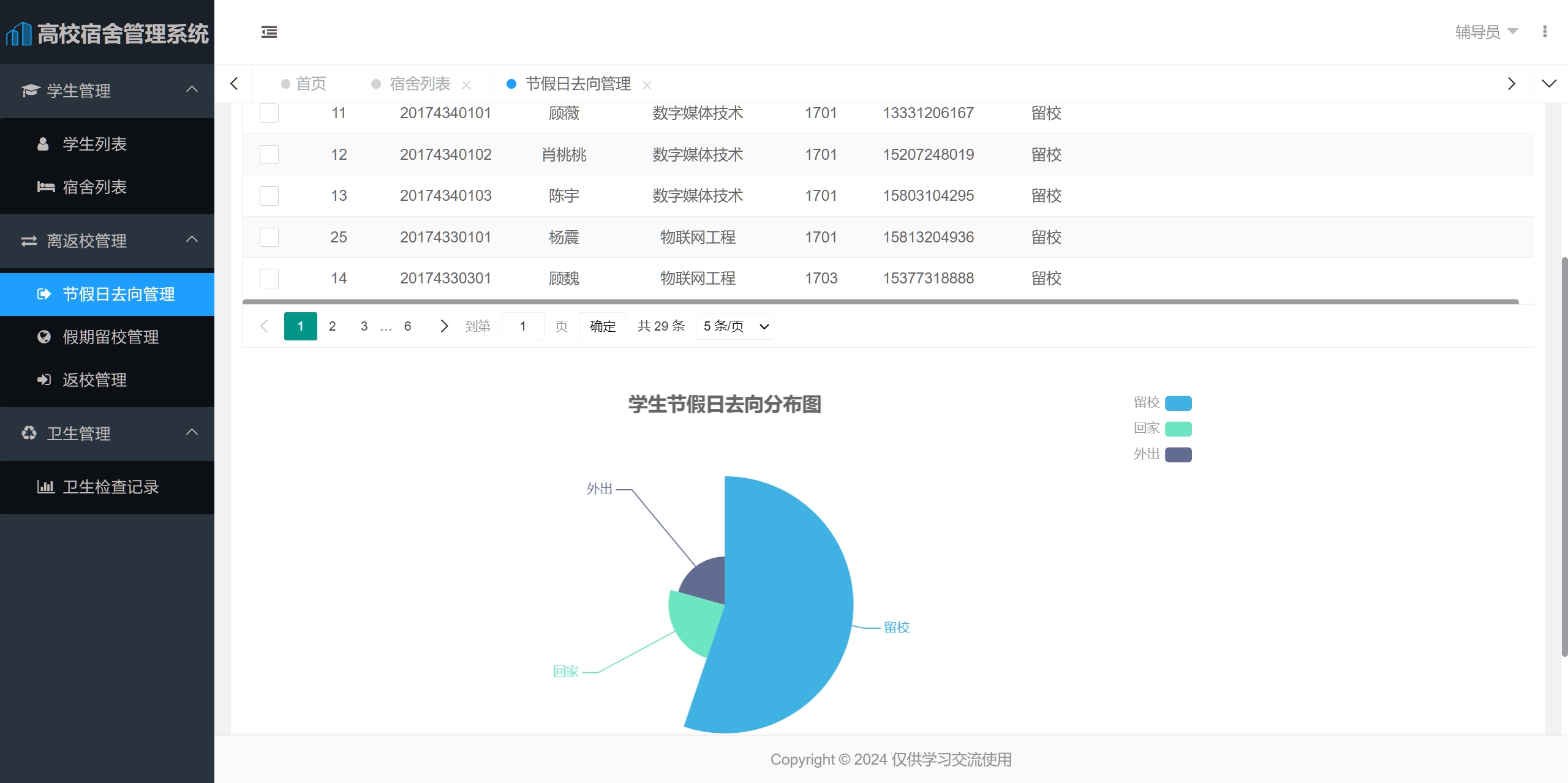Click the swap arrows icon for 离返校管理
The height and width of the screenshot is (783, 1568).
click(x=29, y=241)
